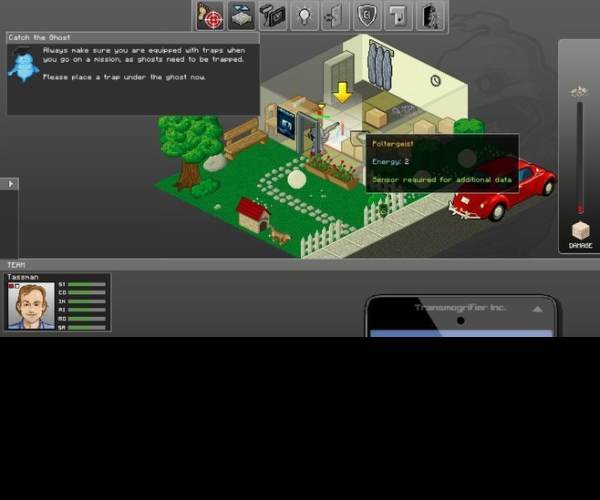Select team member Tasman's portrait
The height and width of the screenshot is (500, 600).
(31, 306)
